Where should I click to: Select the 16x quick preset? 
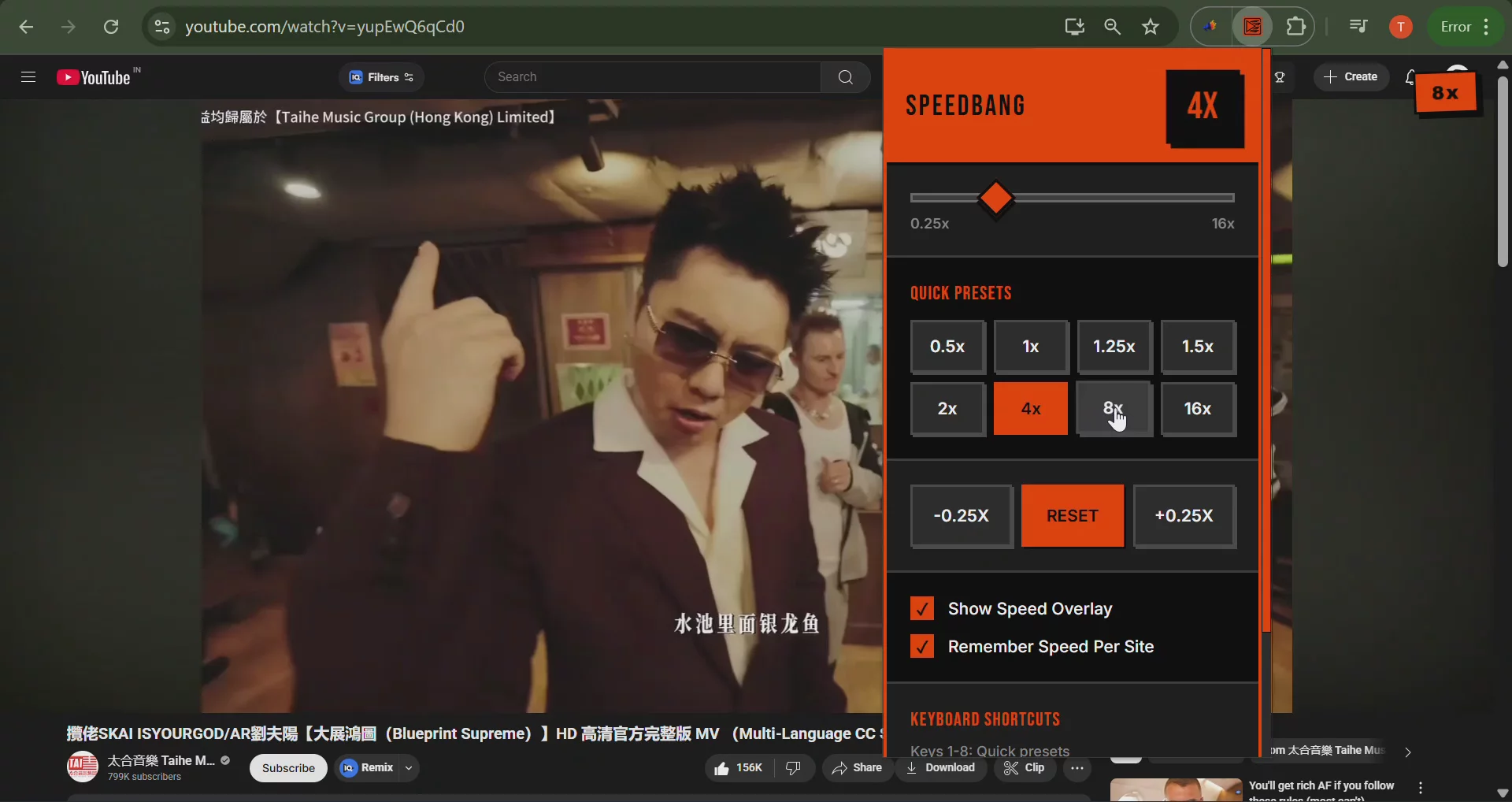pos(1198,410)
